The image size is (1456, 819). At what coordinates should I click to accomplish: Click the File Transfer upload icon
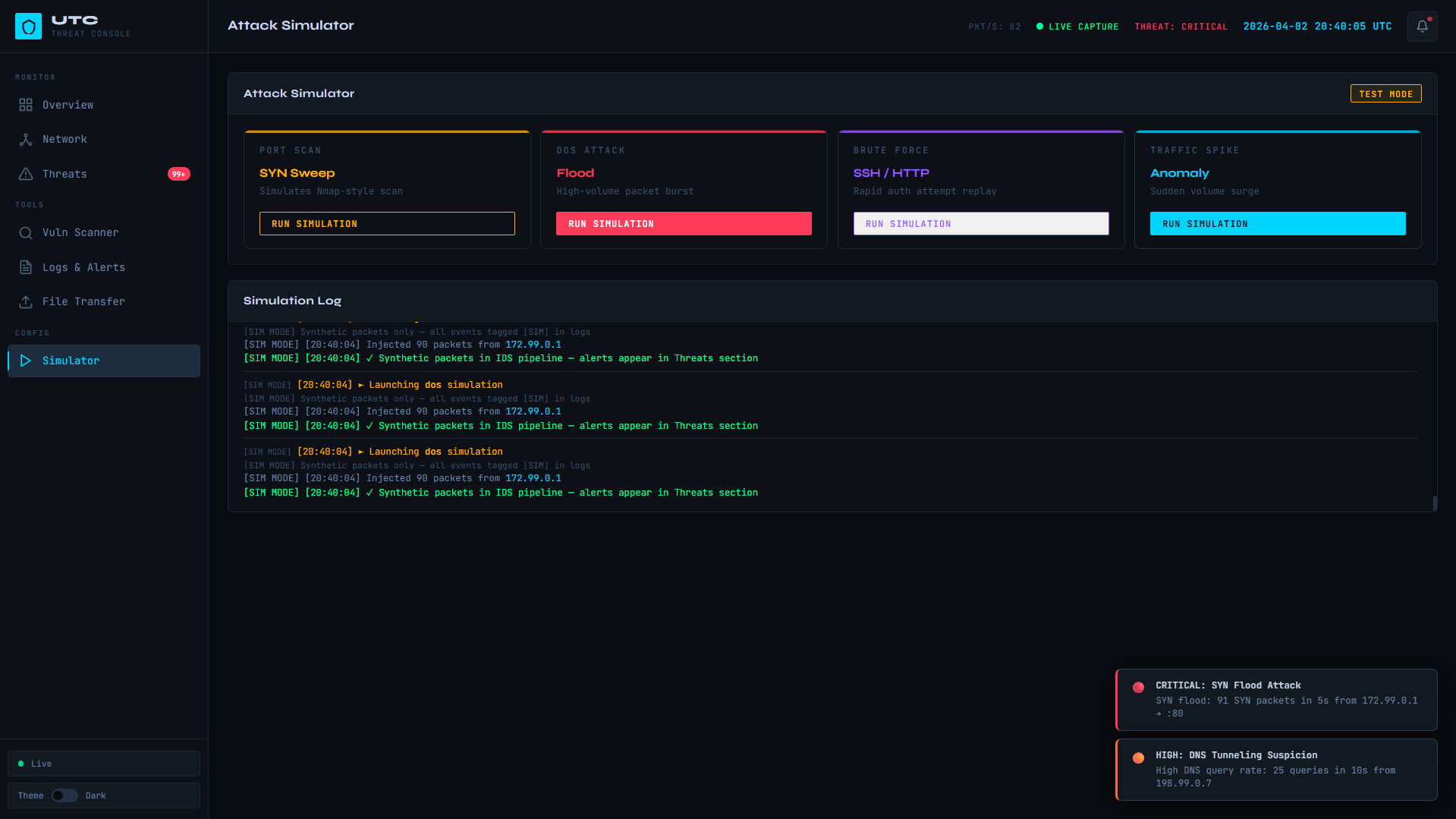tap(26, 302)
